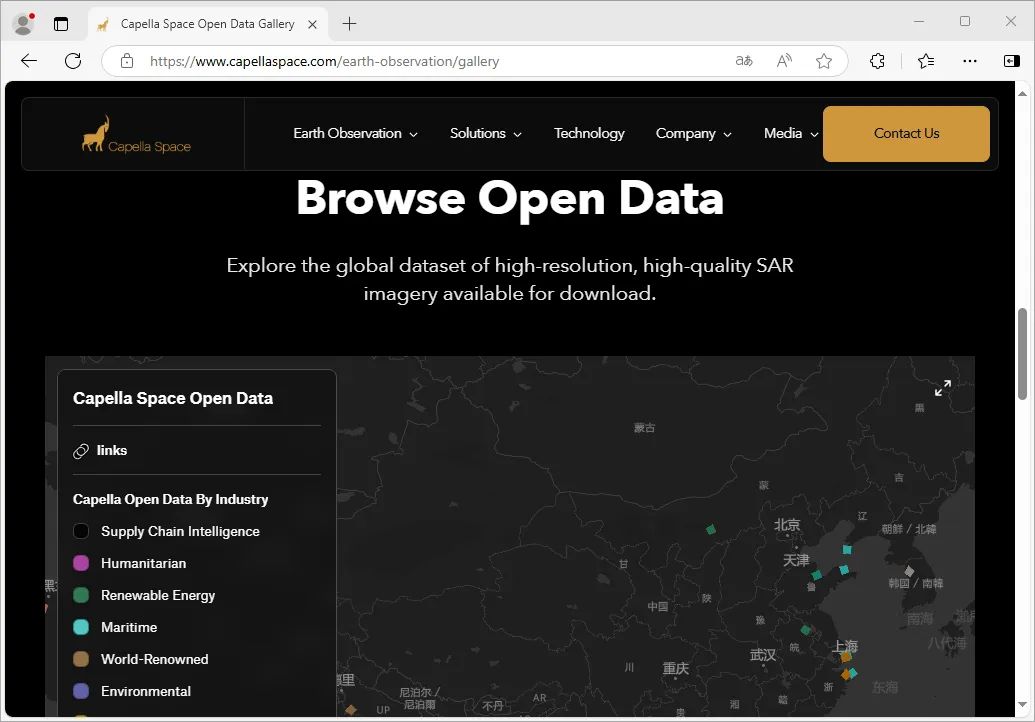Image resolution: width=1035 pixels, height=722 pixels.
Task: Expand the Company dropdown menu
Action: (x=693, y=133)
